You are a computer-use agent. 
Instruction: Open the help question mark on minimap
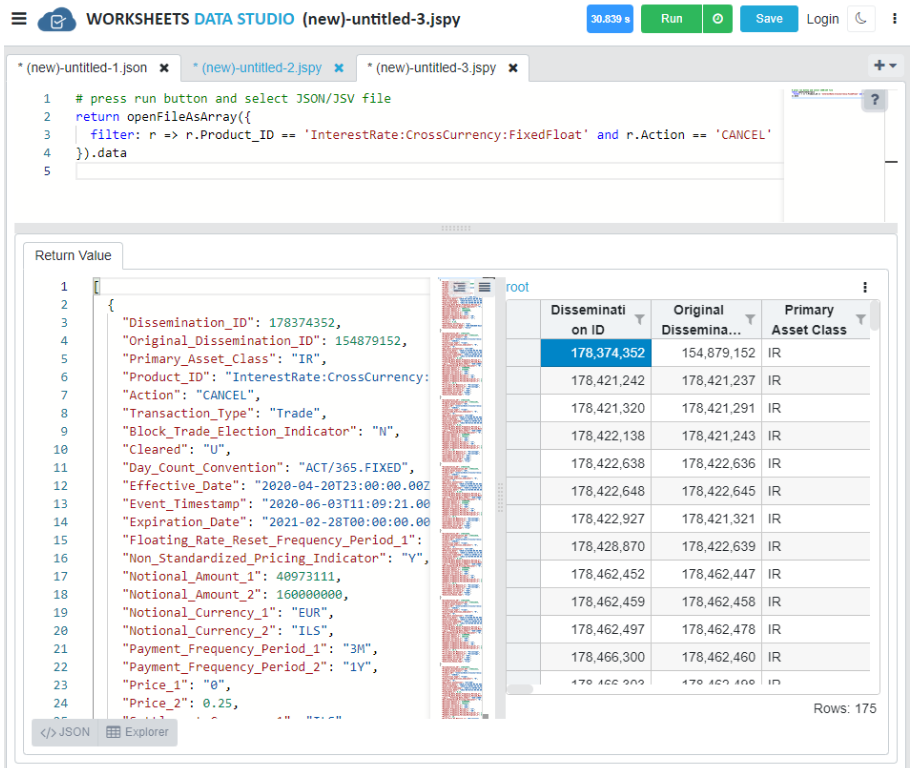(x=873, y=100)
